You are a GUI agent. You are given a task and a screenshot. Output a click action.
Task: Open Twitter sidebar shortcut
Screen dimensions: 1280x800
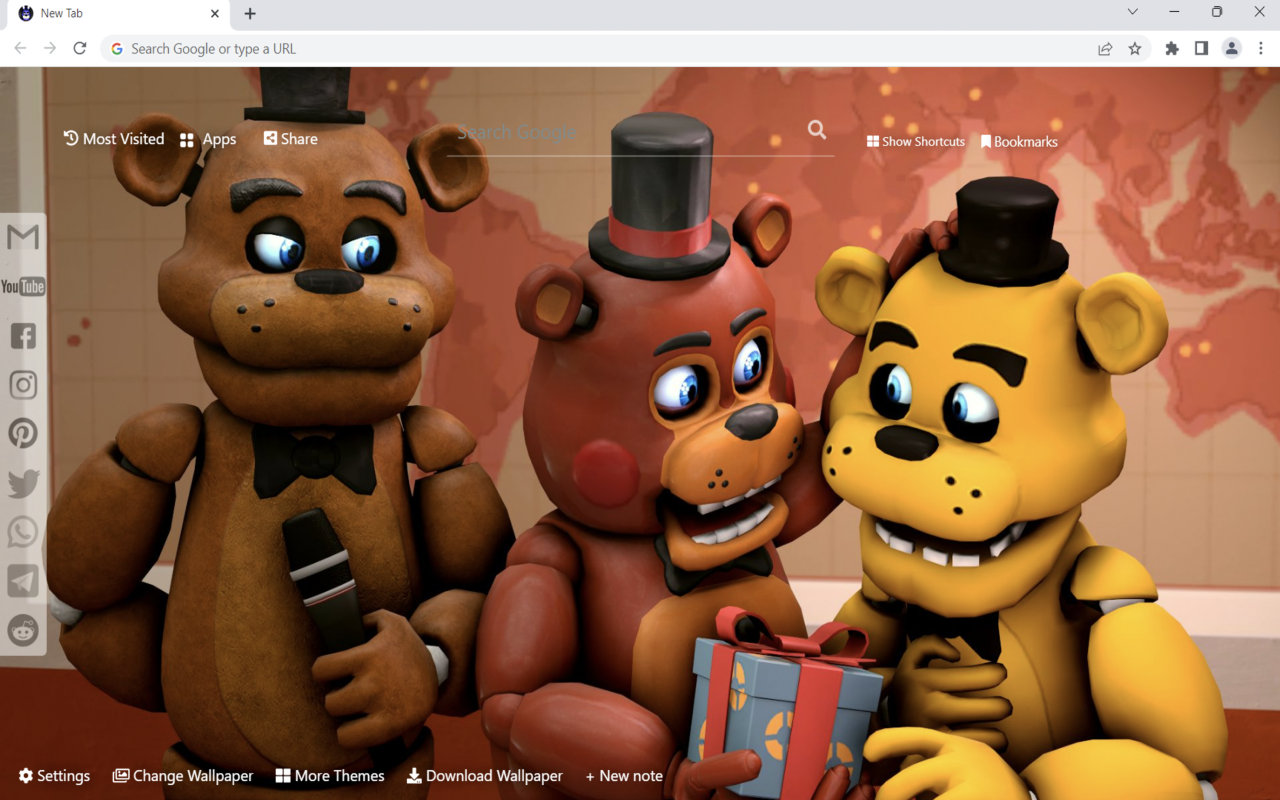tap(23, 483)
